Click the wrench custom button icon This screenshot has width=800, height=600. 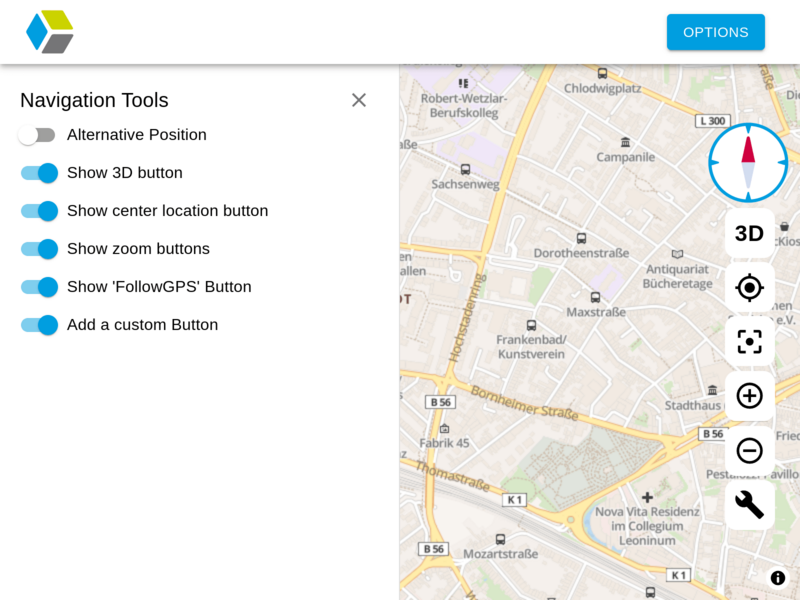pyautogui.click(x=749, y=505)
